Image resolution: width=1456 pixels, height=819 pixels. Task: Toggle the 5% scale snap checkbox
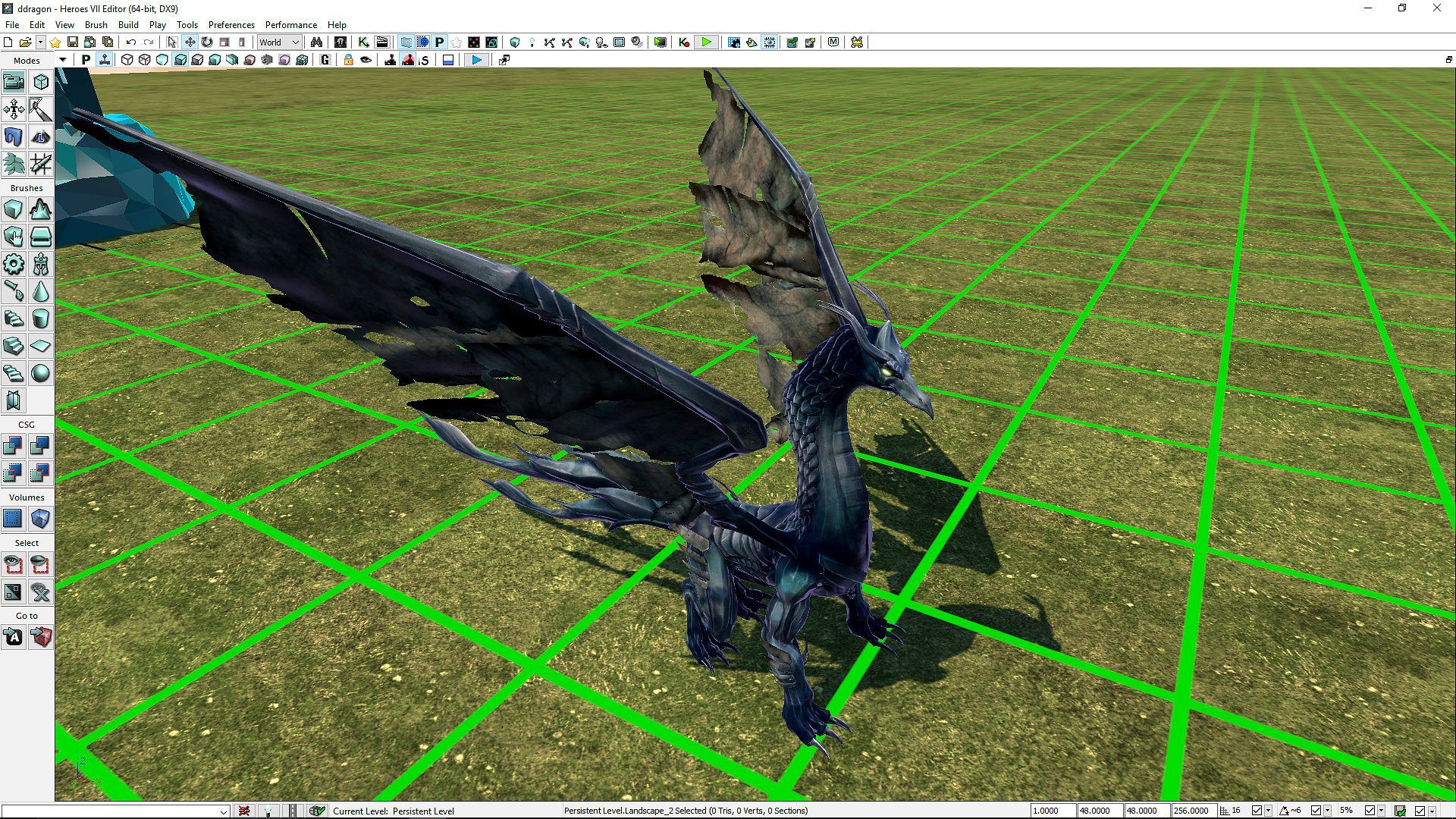click(1370, 811)
